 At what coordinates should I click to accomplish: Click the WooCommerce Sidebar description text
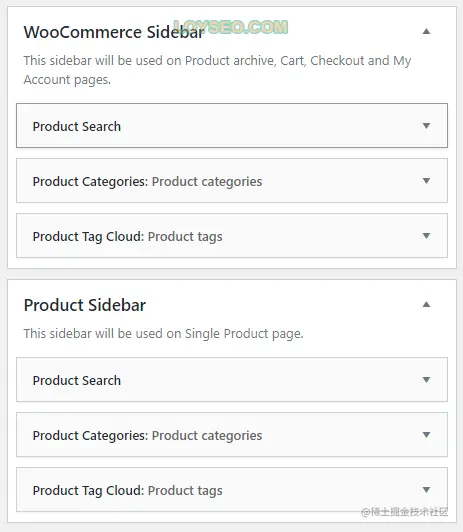(217, 70)
